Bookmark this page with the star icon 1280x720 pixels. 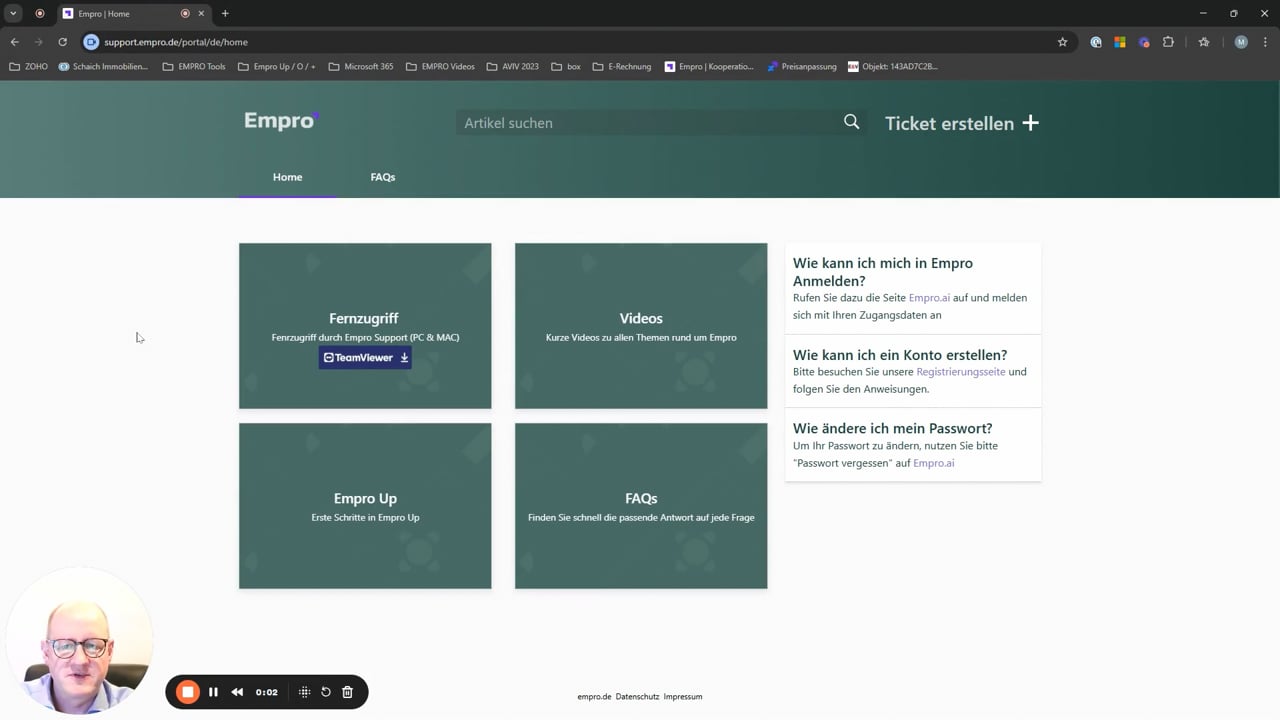(1062, 42)
